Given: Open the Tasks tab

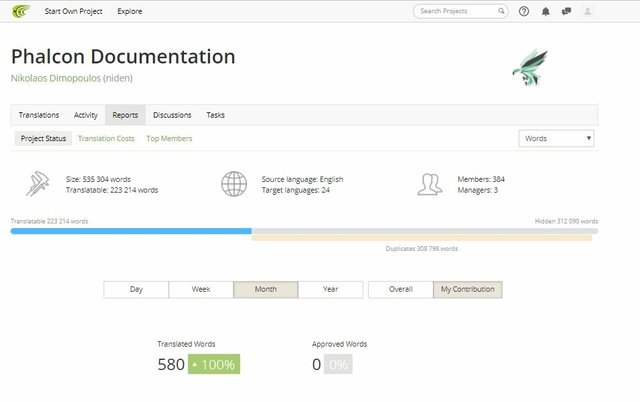Looking at the screenshot, I should [x=216, y=115].
